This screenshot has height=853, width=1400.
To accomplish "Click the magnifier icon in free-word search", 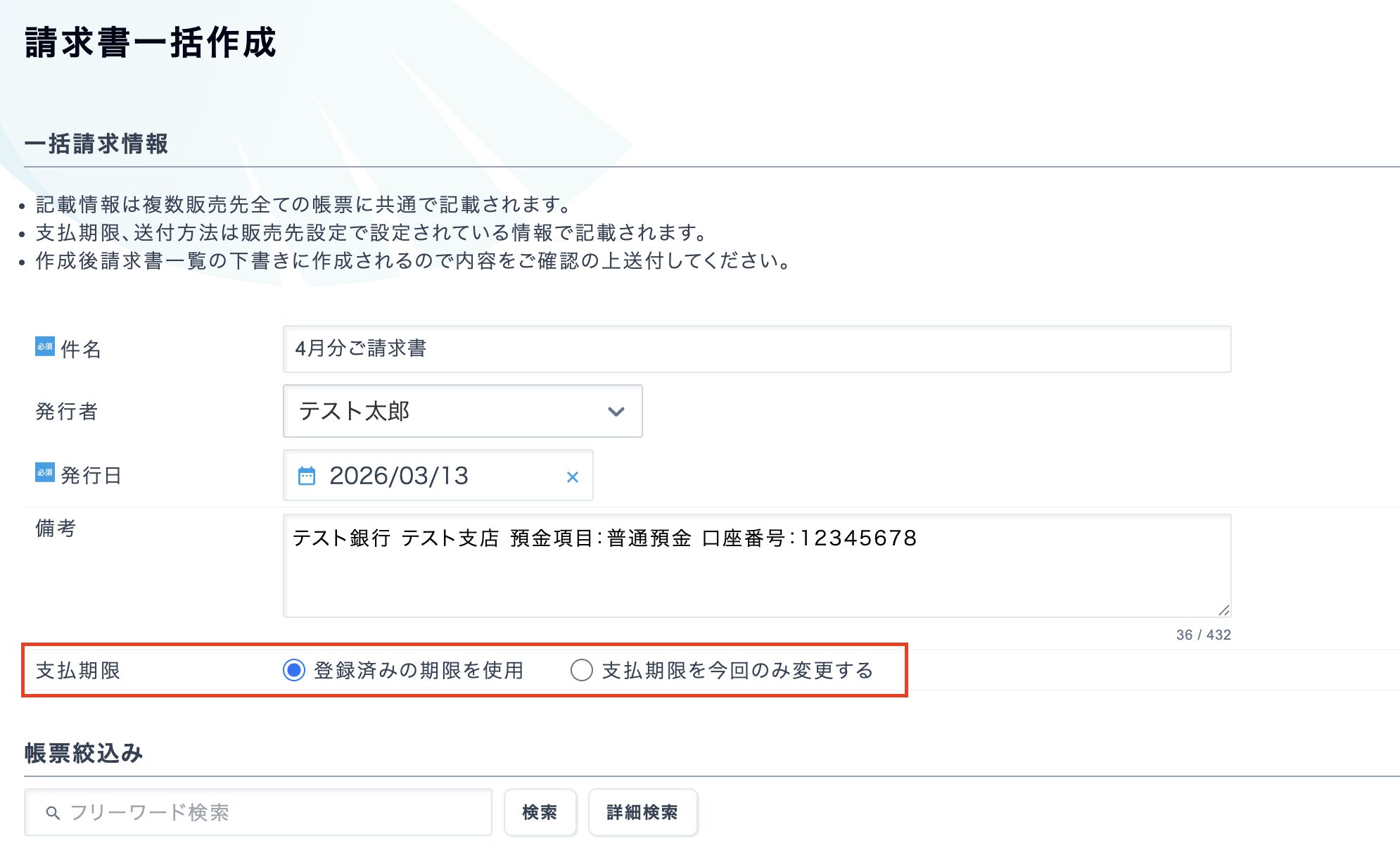I will pos(52,813).
